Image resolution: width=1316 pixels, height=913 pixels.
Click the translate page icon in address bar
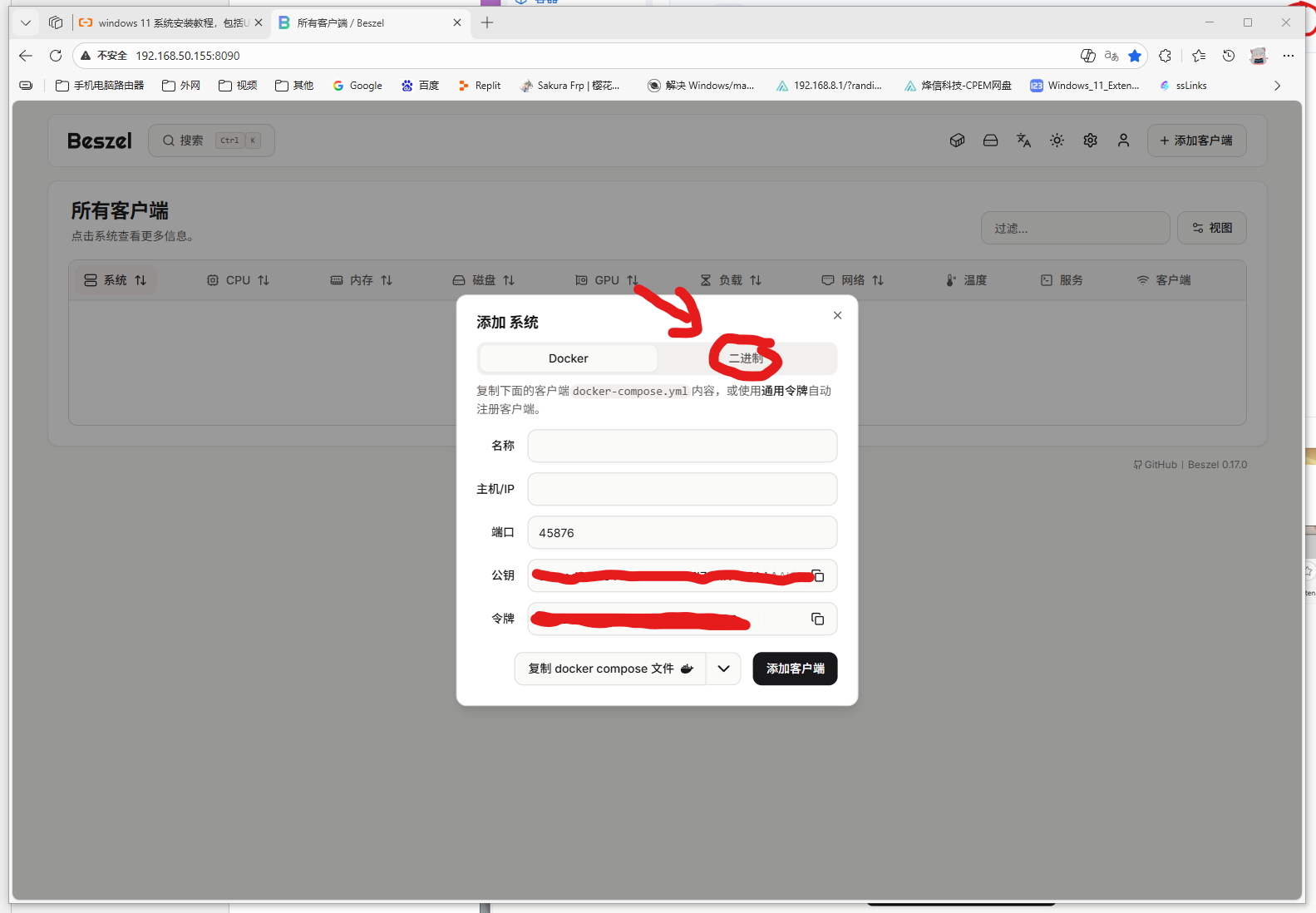tap(1111, 56)
